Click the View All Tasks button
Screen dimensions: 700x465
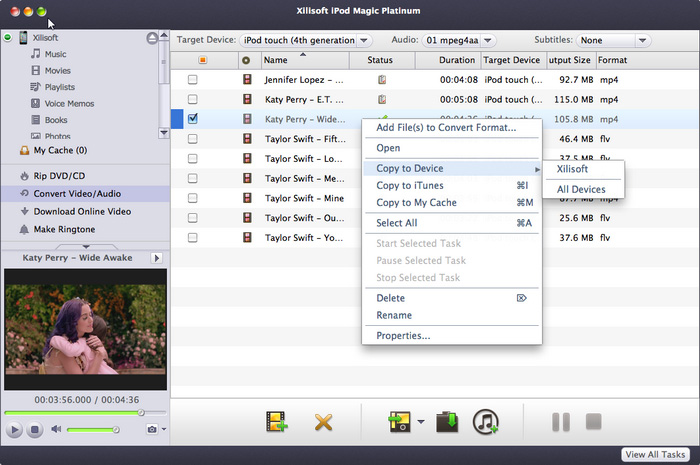655,454
